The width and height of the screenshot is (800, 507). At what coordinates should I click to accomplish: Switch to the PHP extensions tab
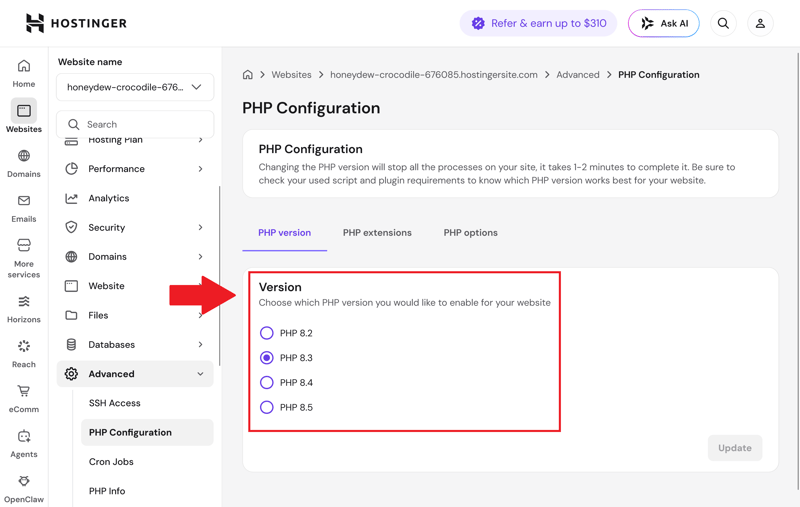pos(377,233)
